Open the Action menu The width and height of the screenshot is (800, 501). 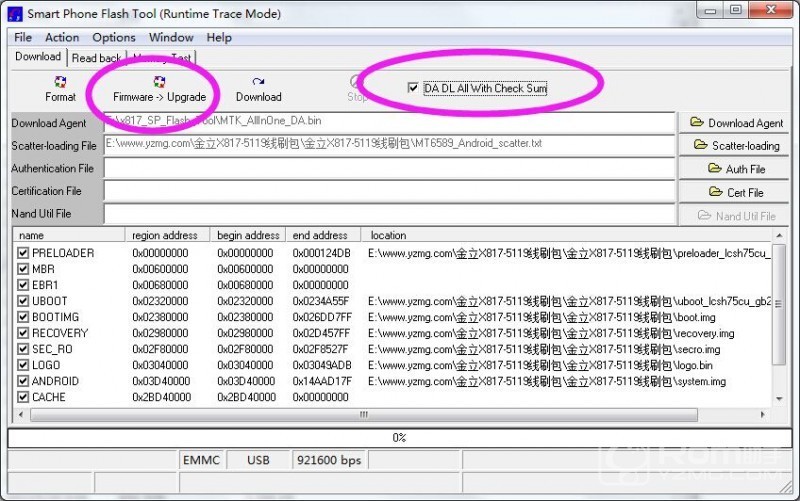[62, 38]
